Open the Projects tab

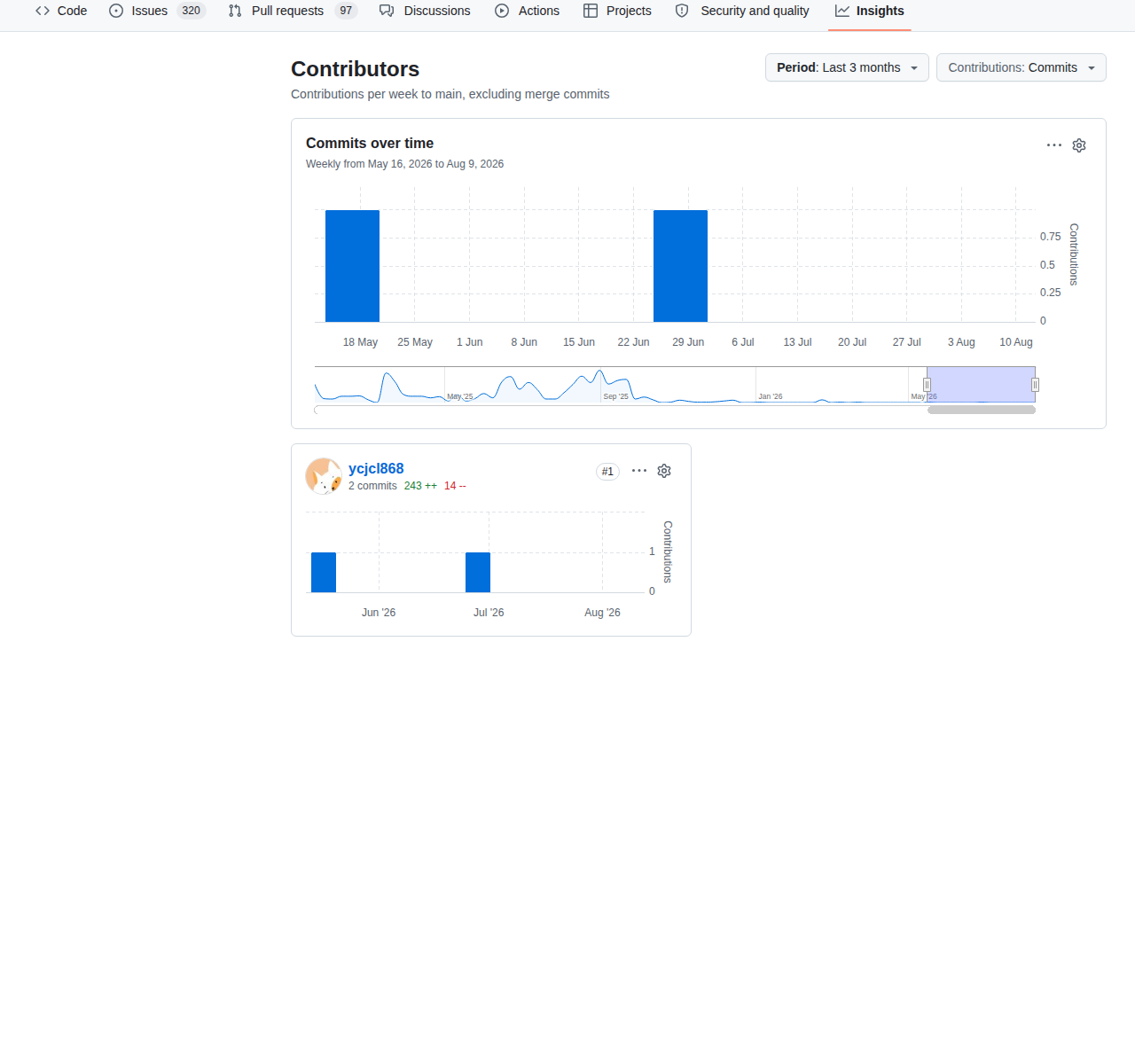[617, 11]
